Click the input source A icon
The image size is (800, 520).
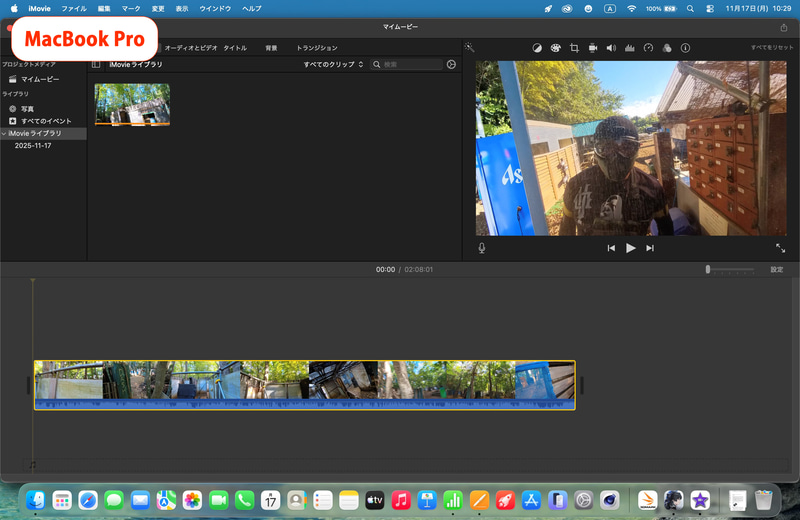tap(610, 9)
